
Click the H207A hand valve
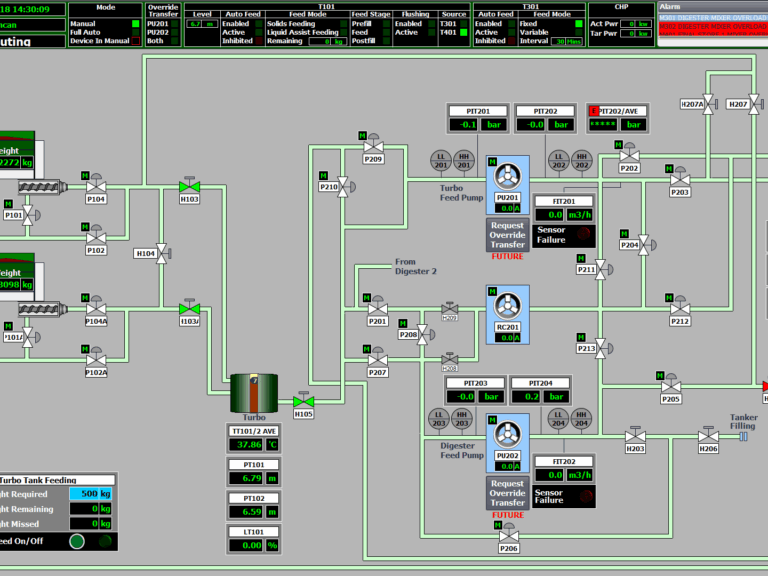pyautogui.click(x=708, y=104)
